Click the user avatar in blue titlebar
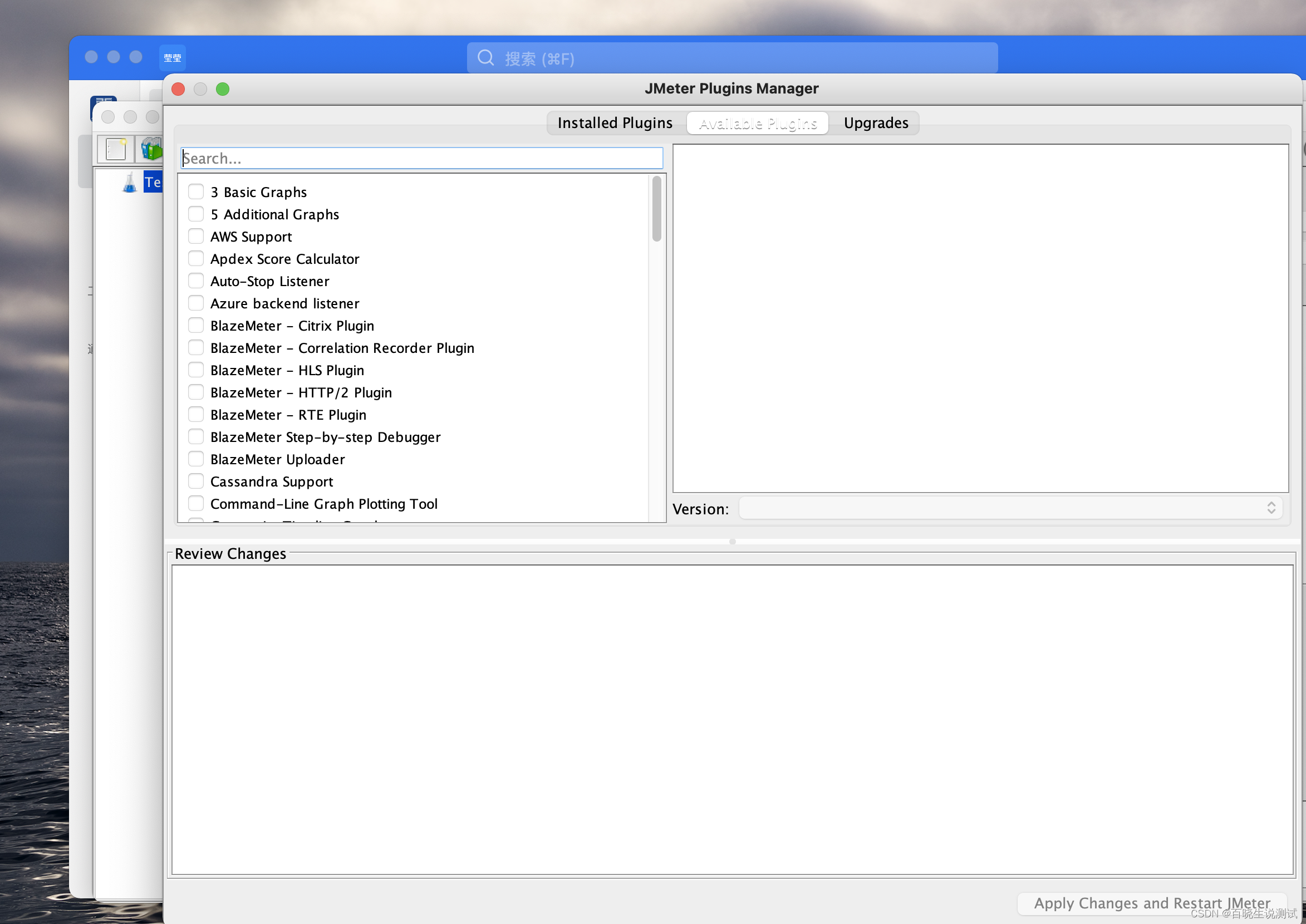The image size is (1306, 924). click(172, 57)
